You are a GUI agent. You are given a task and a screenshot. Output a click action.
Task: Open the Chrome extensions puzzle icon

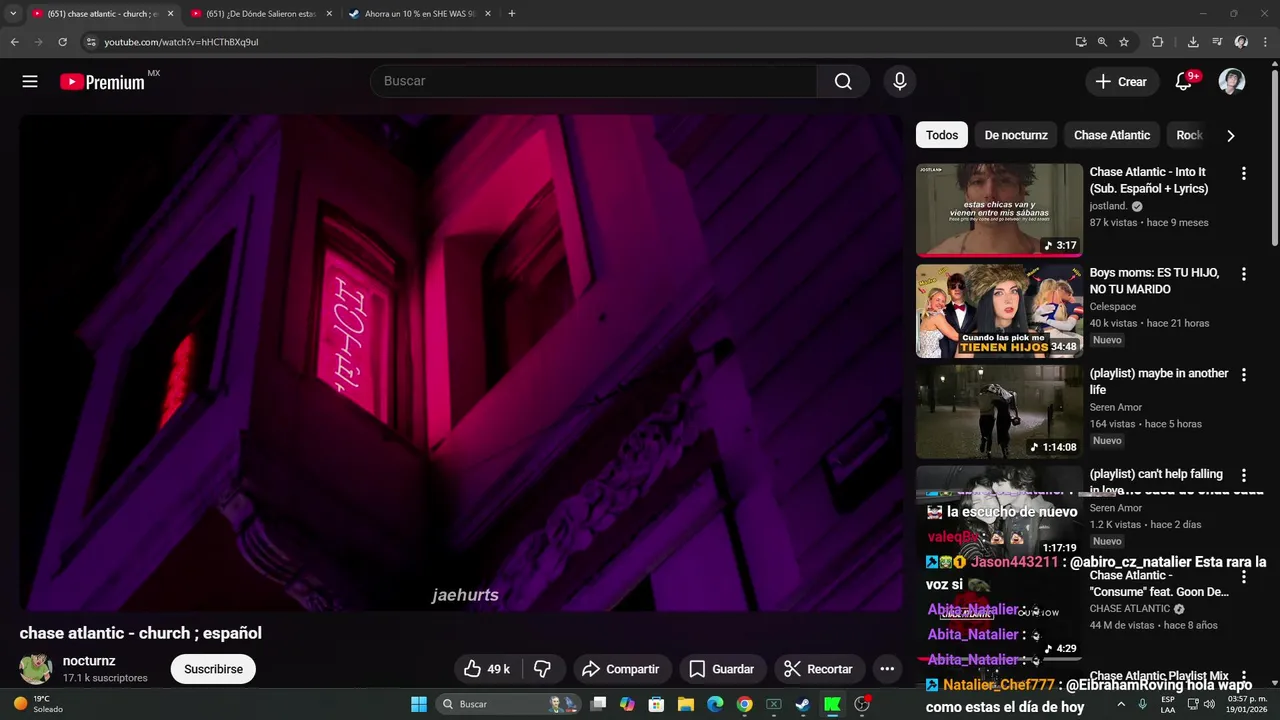(x=1158, y=42)
